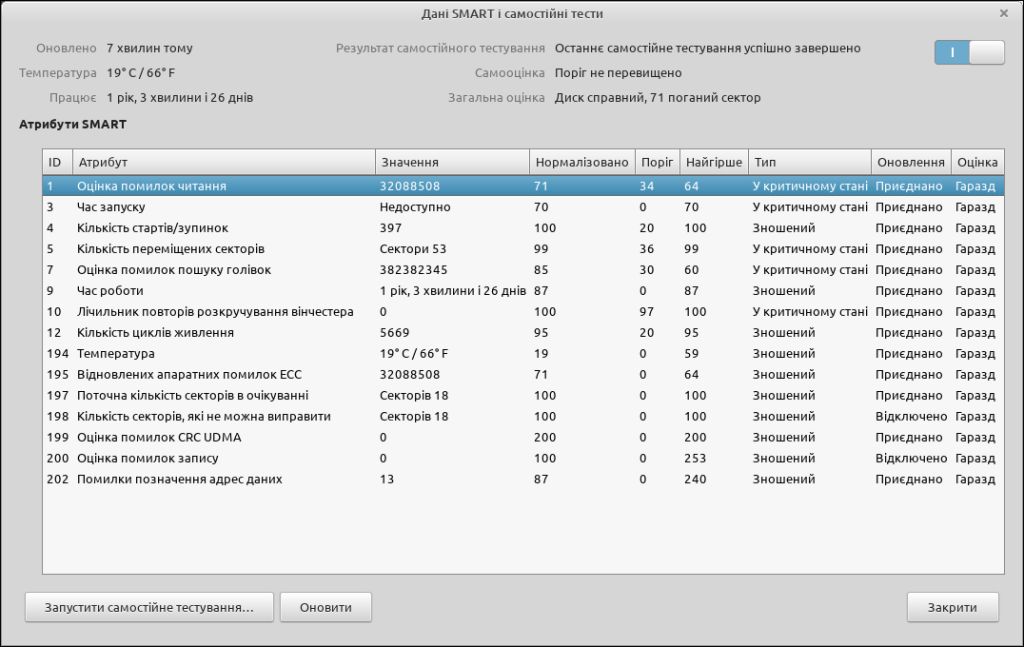This screenshot has height=647, width=1024.
Task: Select Лічильник повторів розкручування вінчестера row
Action: (x=523, y=311)
